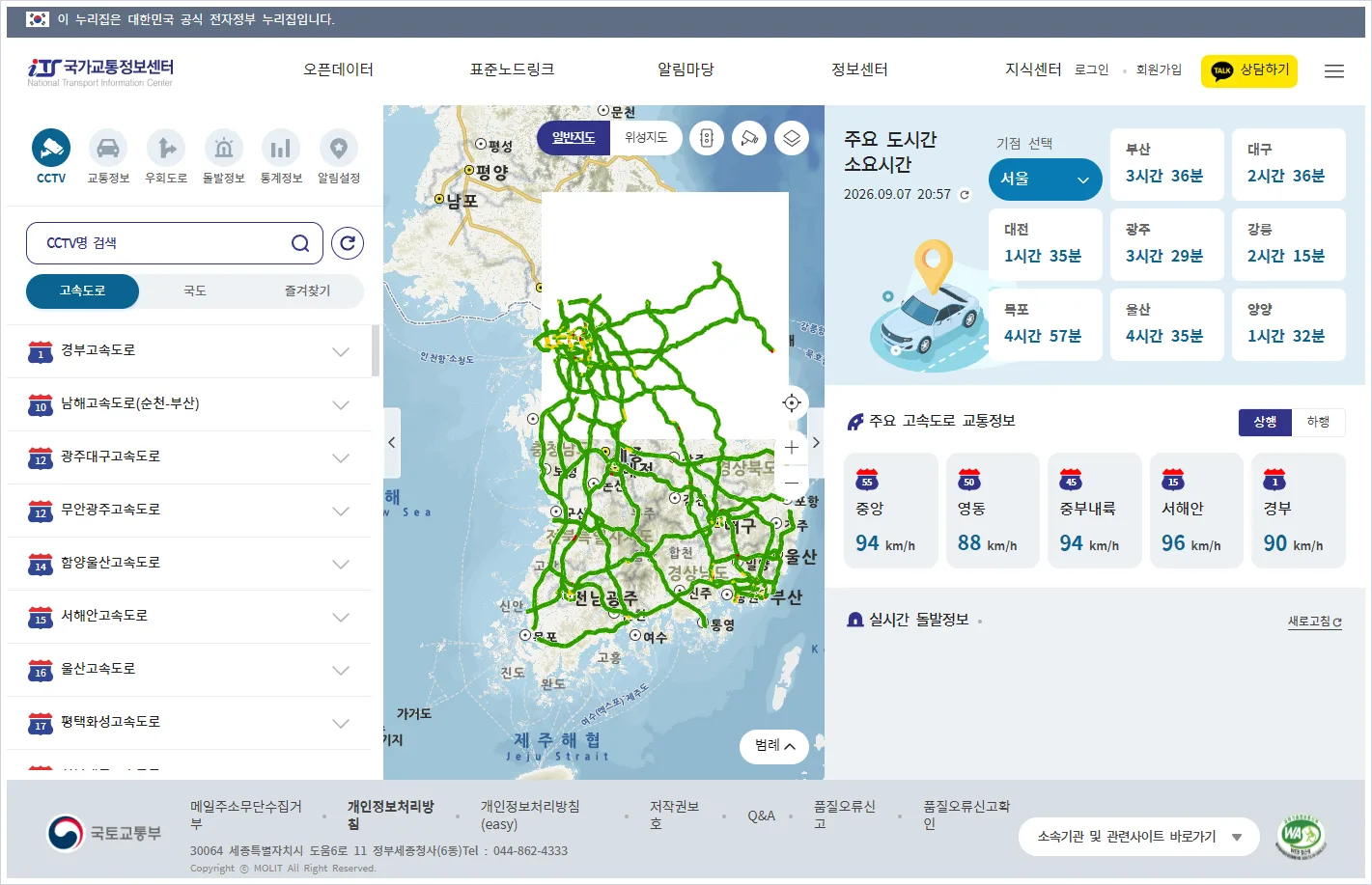Expand 서해안고속도로 row

click(x=189, y=617)
